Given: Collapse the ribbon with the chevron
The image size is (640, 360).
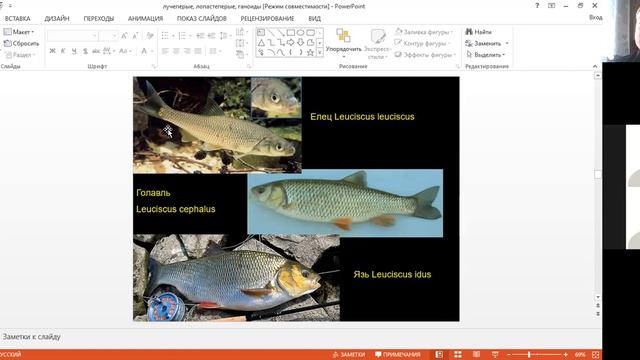Looking at the screenshot, I should 595,66.
